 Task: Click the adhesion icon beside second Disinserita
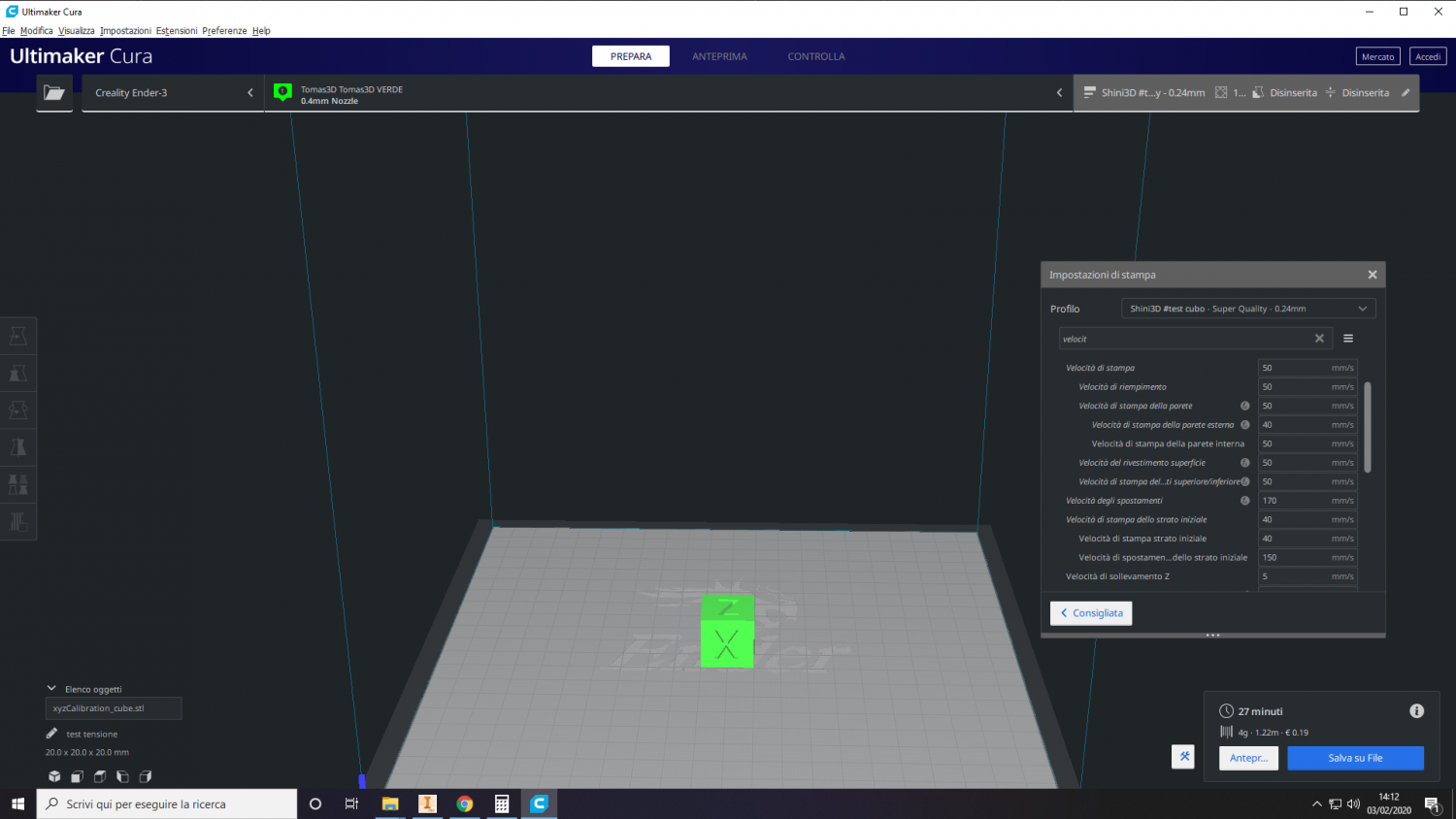point(1331,93)
